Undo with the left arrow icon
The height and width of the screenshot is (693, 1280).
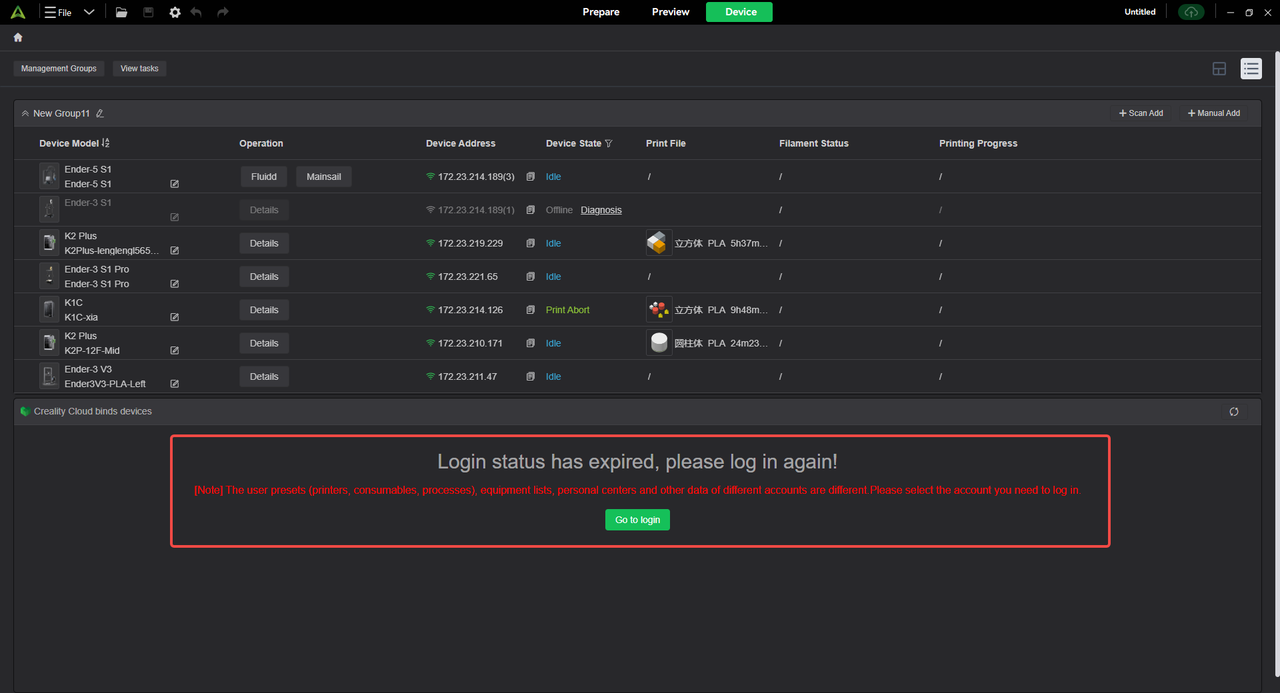click(196, 12)
